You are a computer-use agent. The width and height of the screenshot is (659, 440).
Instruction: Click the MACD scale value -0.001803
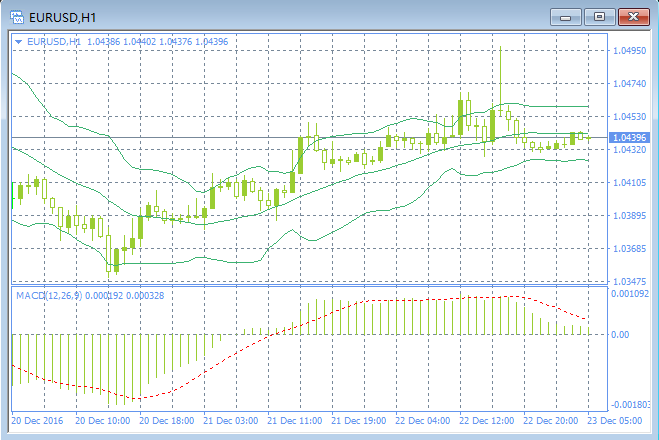(630, 405)
